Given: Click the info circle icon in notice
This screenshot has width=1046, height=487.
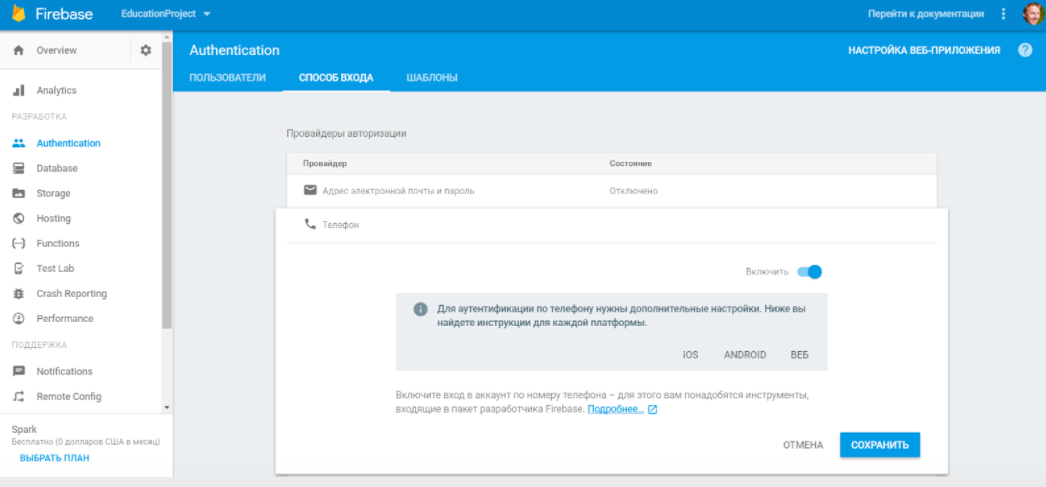Looking at the screenshot, I should [420, 310].
